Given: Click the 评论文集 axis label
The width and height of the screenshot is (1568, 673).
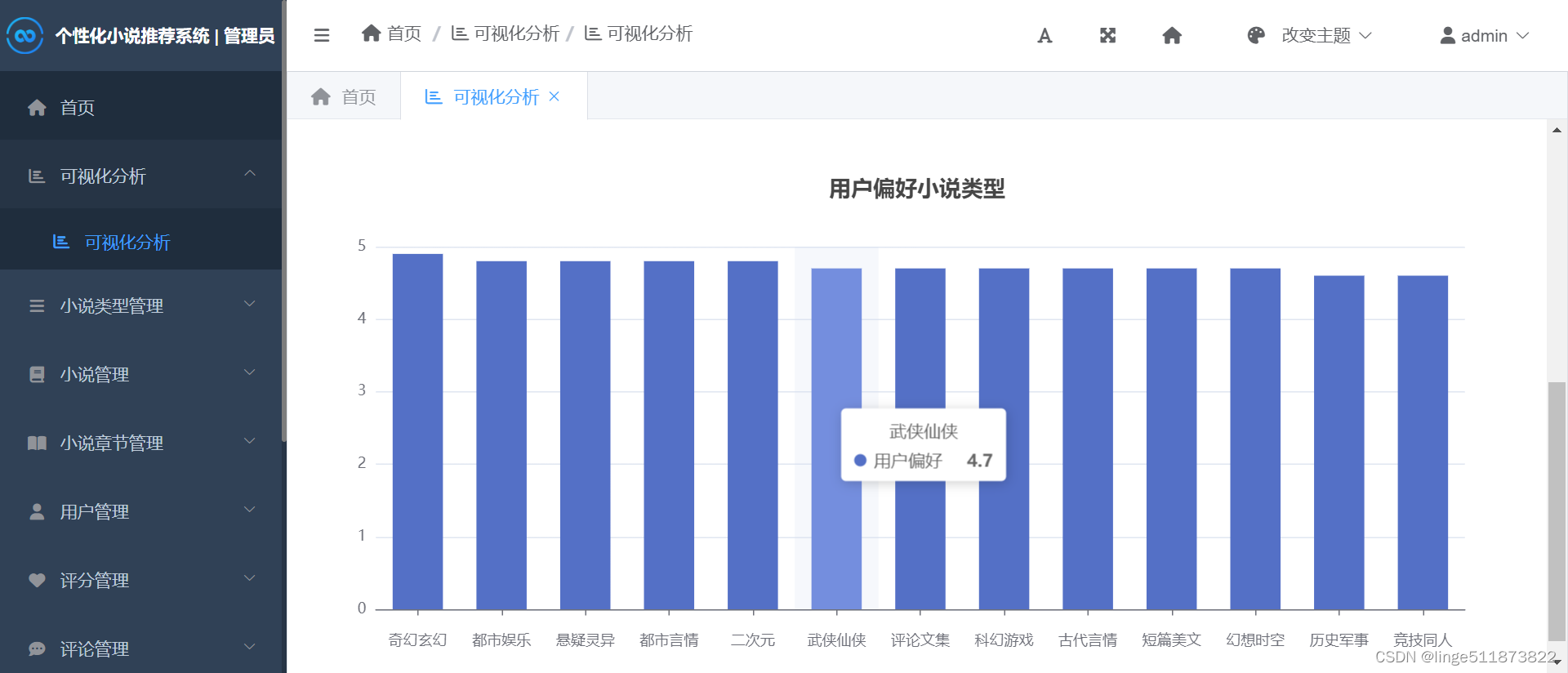Looking at the screenshot, I should tap(920, 640).
